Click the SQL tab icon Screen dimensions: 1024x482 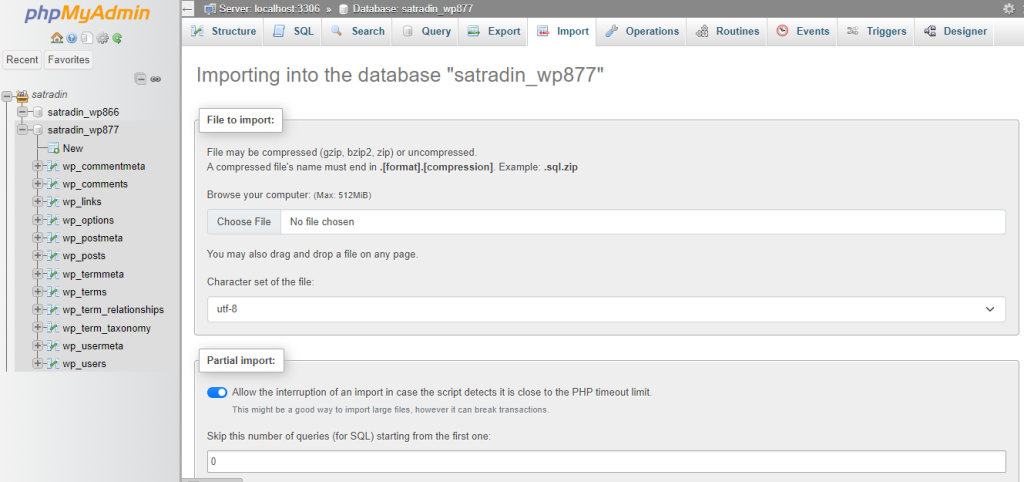click(279, 31)
